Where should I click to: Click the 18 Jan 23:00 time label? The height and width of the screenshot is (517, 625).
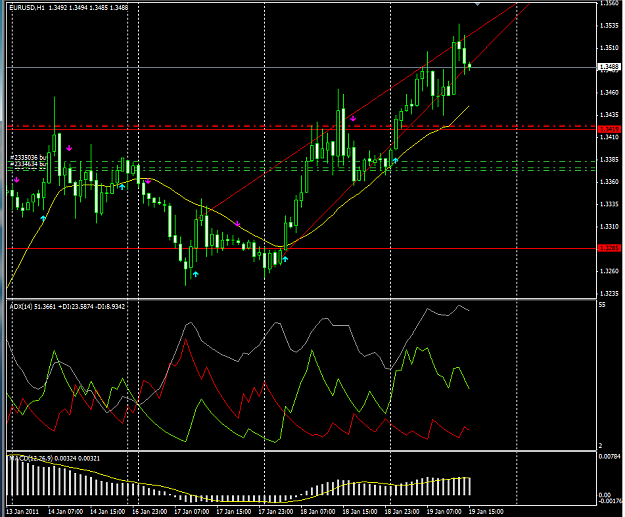point(402,511)
